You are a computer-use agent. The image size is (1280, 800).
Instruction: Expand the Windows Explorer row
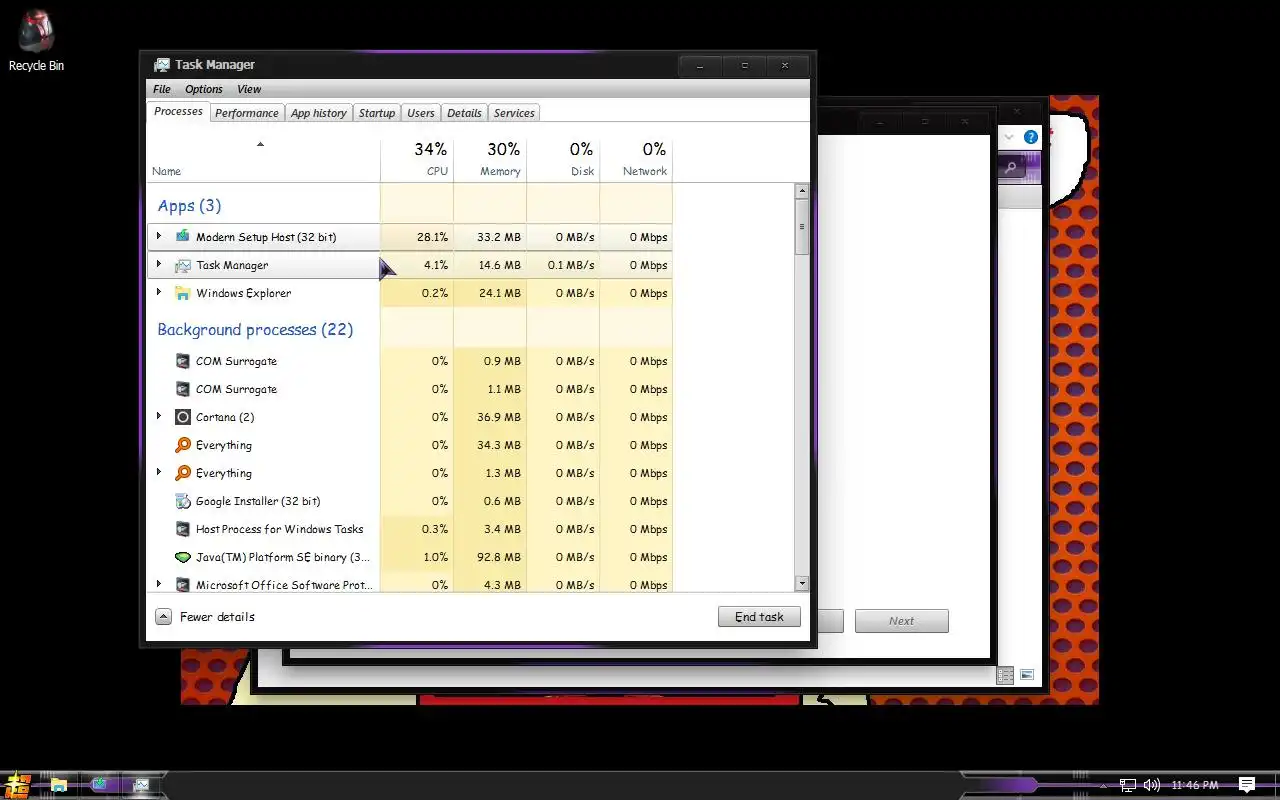click(159, 293)
